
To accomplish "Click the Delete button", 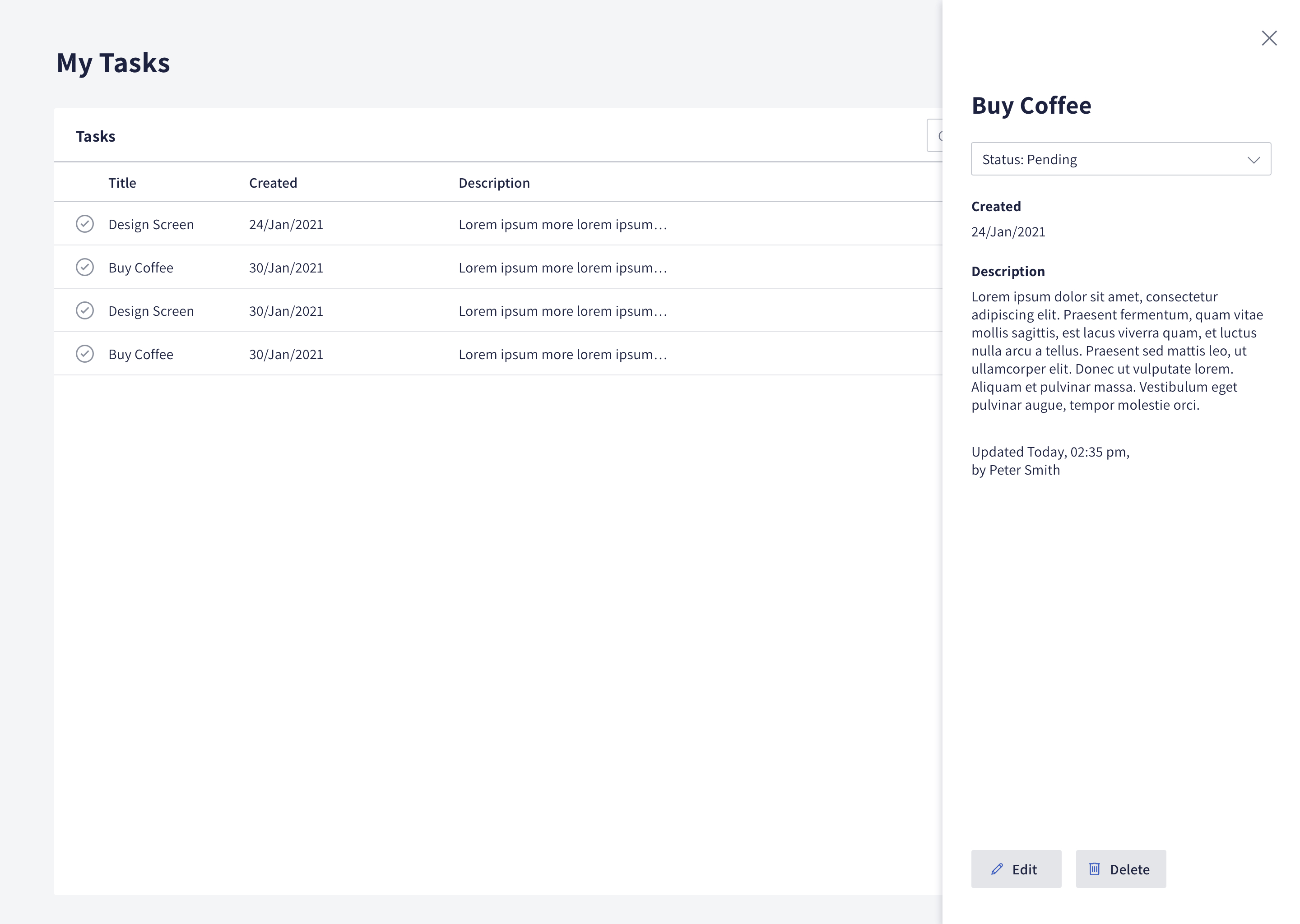I will click(1120, 869).
